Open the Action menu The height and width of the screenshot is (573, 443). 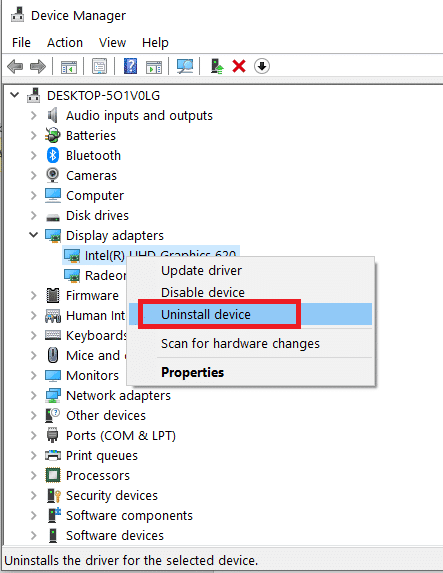[65, 43]
